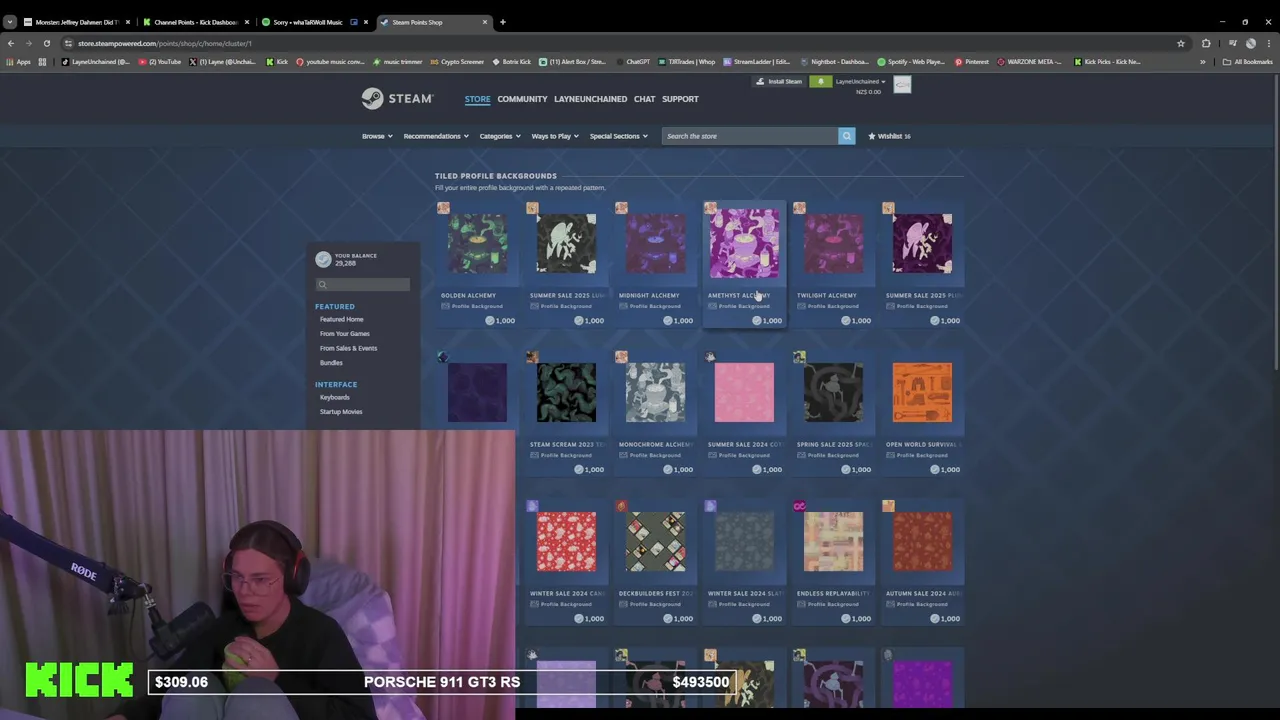Open From Your Games in sidebar
The height and width of the screenshot is (720, 1280).
point(345,334)
